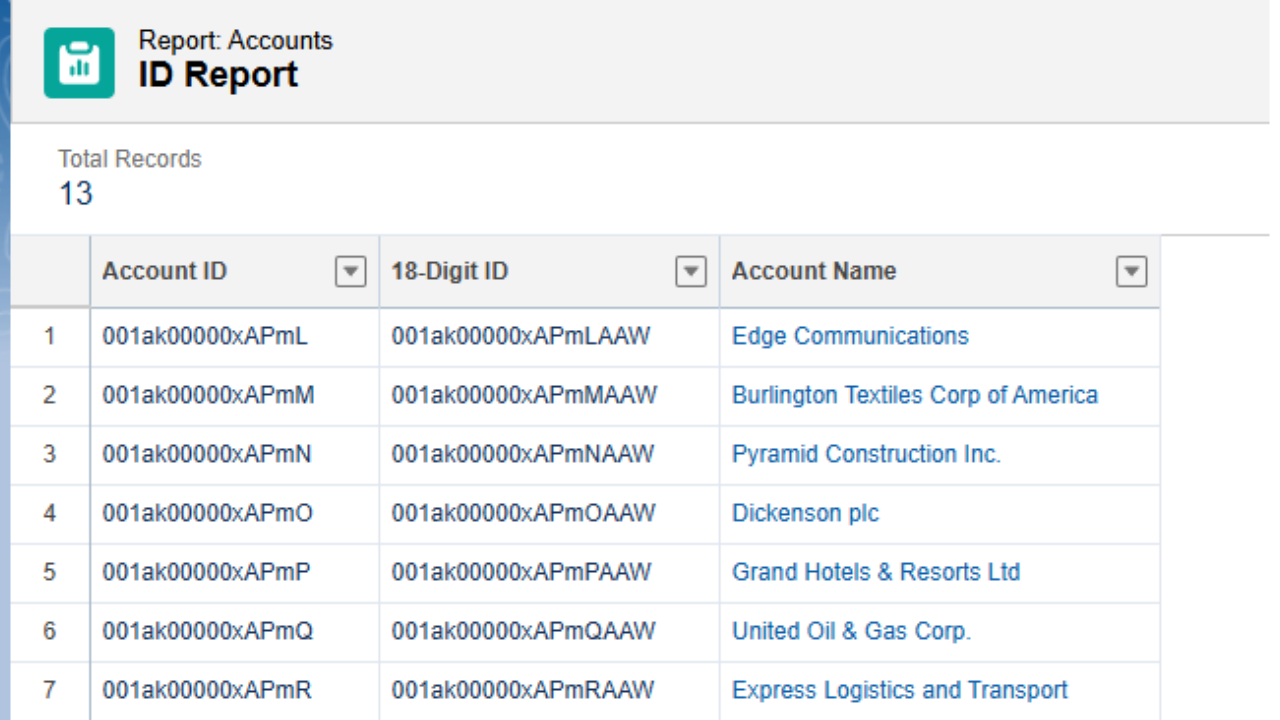The width and height of the screenshot is (1280, 720).
Task: Click the 18-Digit ID column header
Action: click(449, 271)
